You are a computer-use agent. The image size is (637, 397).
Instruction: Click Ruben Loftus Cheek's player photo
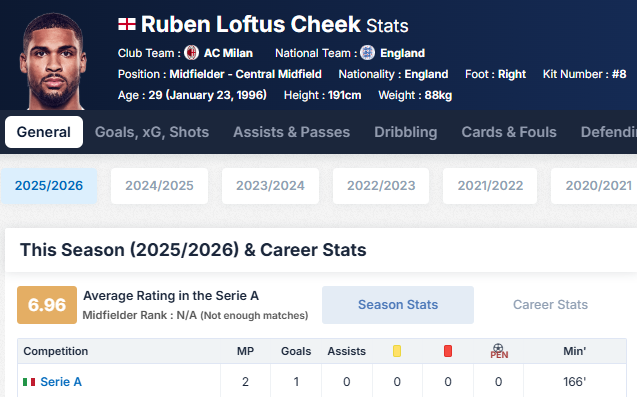[53, 61]
